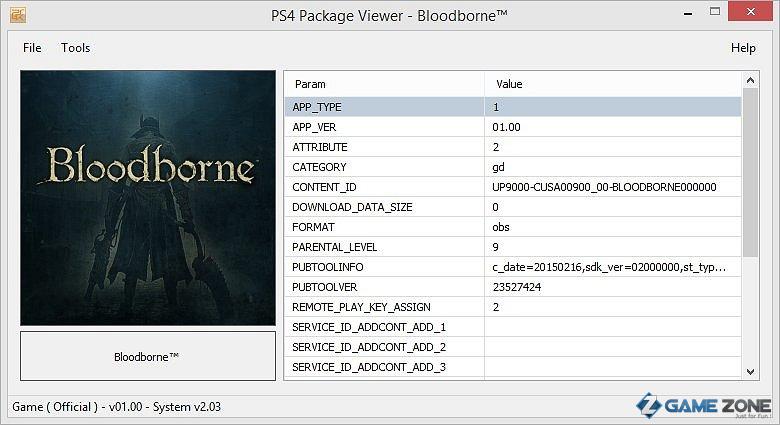Image resolution: width=780 pixels, height=425 pixels.
Task: Click the UP9000-CUSA00900_00-BLOODBORNE000000 value
Action: coord(604,187)
